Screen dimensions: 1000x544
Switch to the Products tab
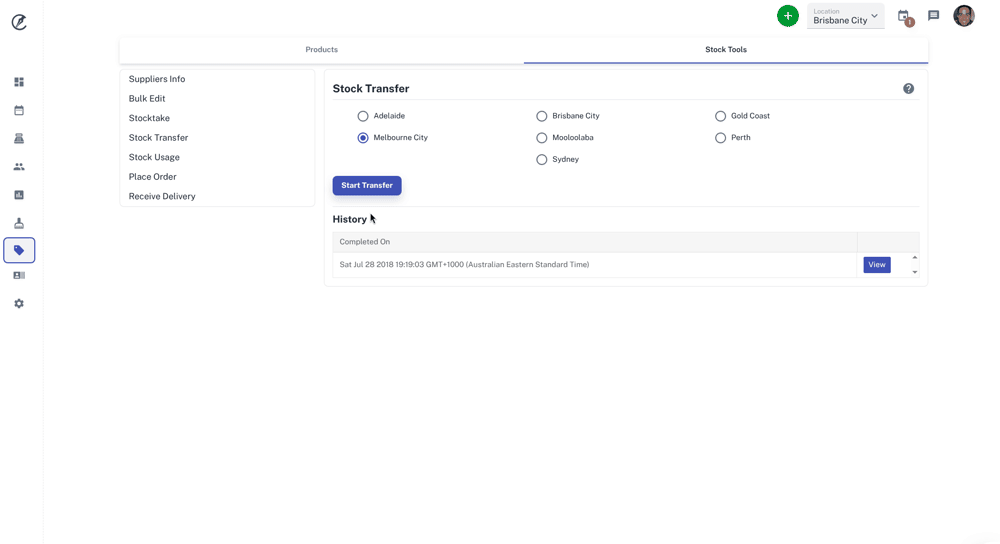321,50
